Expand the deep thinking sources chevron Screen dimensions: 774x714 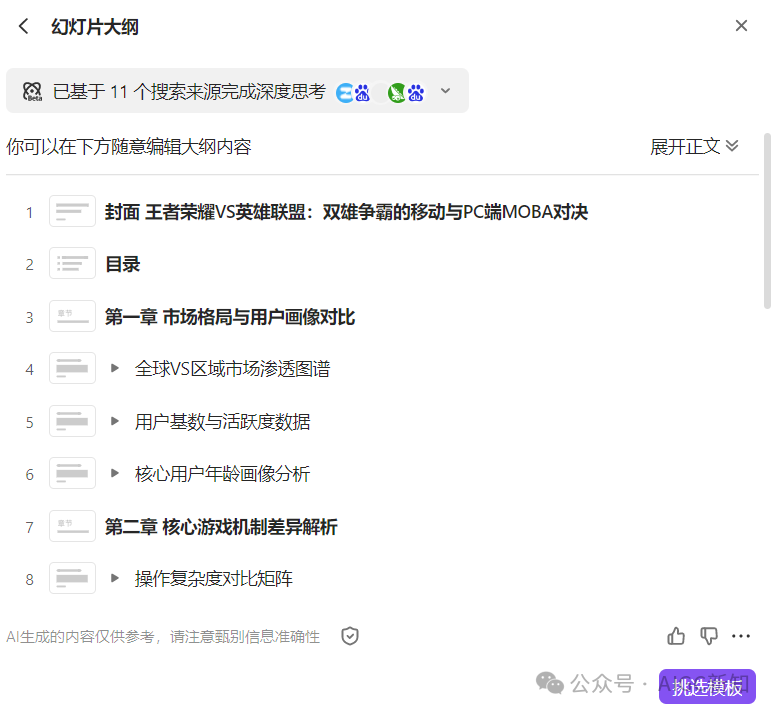coord(445,91)
